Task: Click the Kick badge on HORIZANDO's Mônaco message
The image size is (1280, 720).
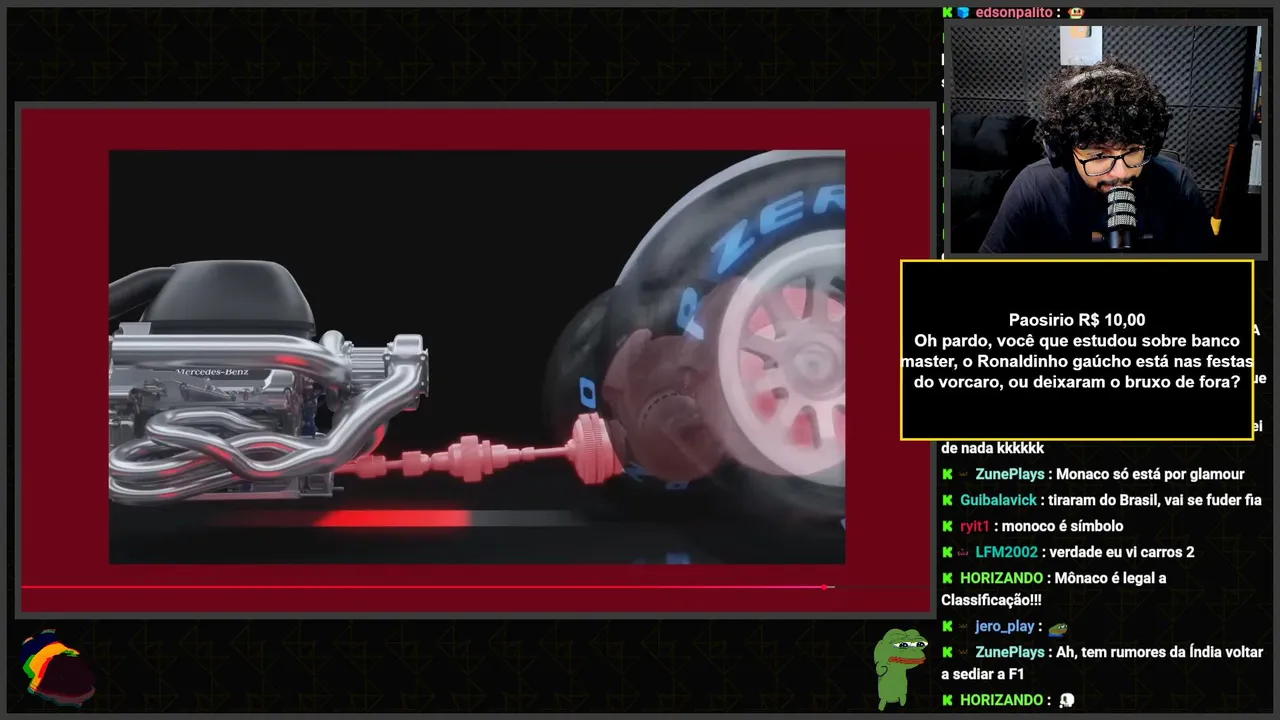Action: pyautogui.click(x=947, y=578)
